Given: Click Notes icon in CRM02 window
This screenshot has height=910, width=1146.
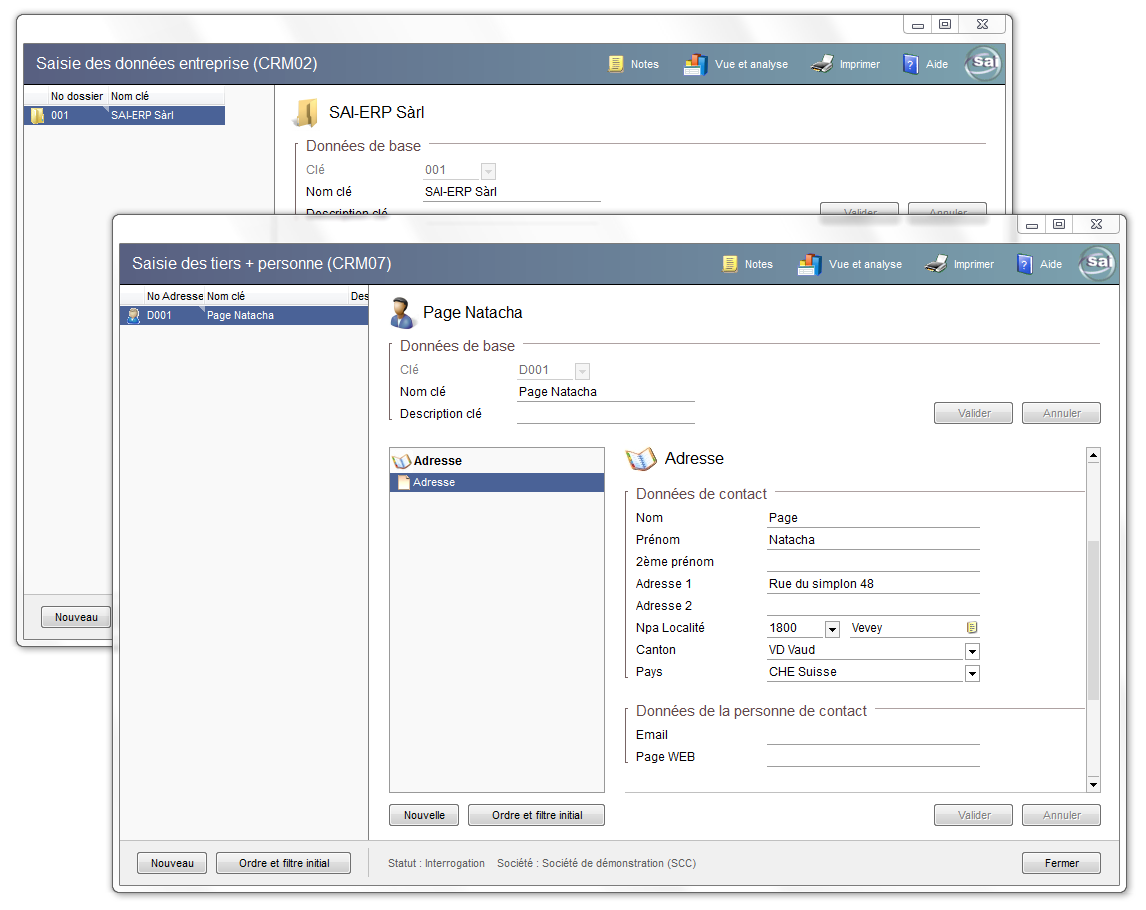Looking at the screenshot, I should [x=617, y=64].
